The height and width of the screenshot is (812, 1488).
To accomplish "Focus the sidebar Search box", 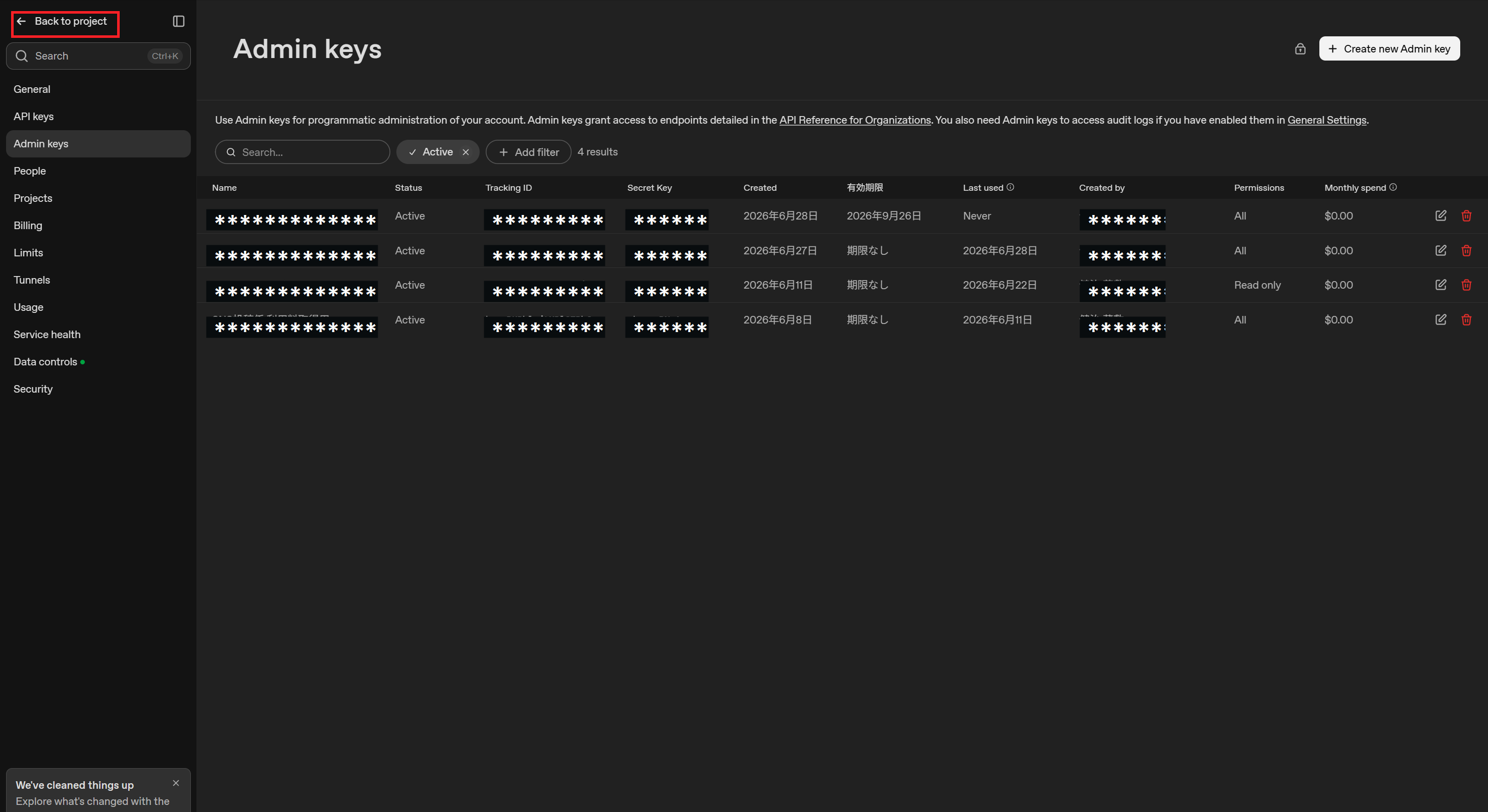I will coord(98,56).
